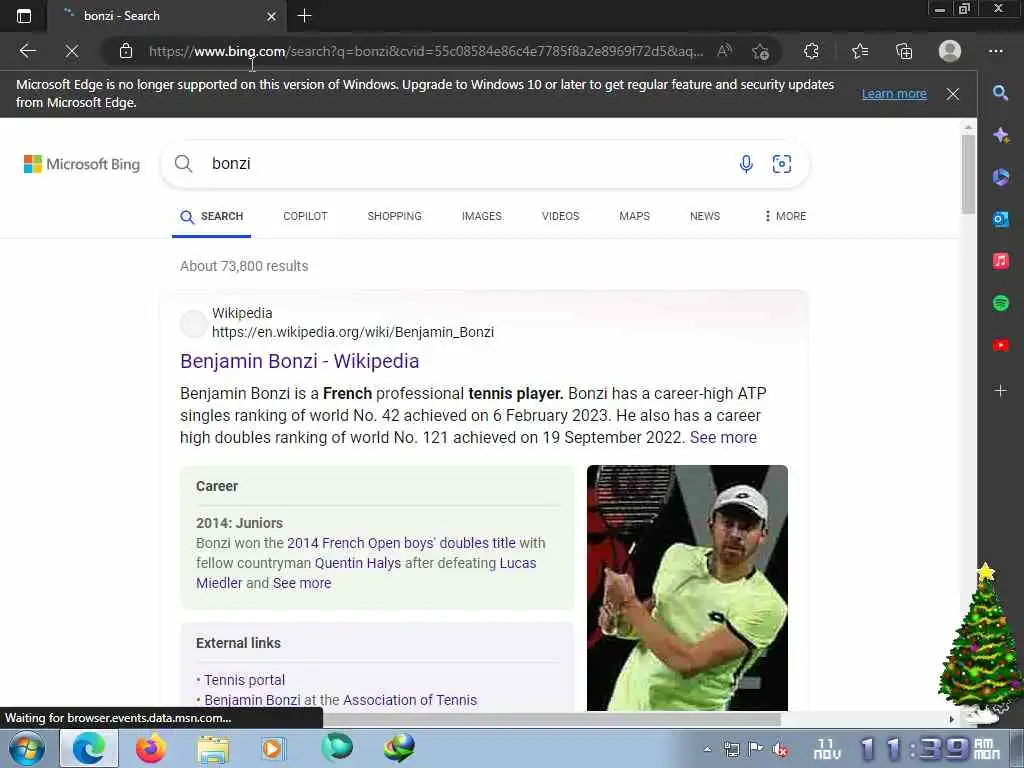Switch to the VIDEOS tab
This screenshot has width=1024, height=768.
coord(560,216)
